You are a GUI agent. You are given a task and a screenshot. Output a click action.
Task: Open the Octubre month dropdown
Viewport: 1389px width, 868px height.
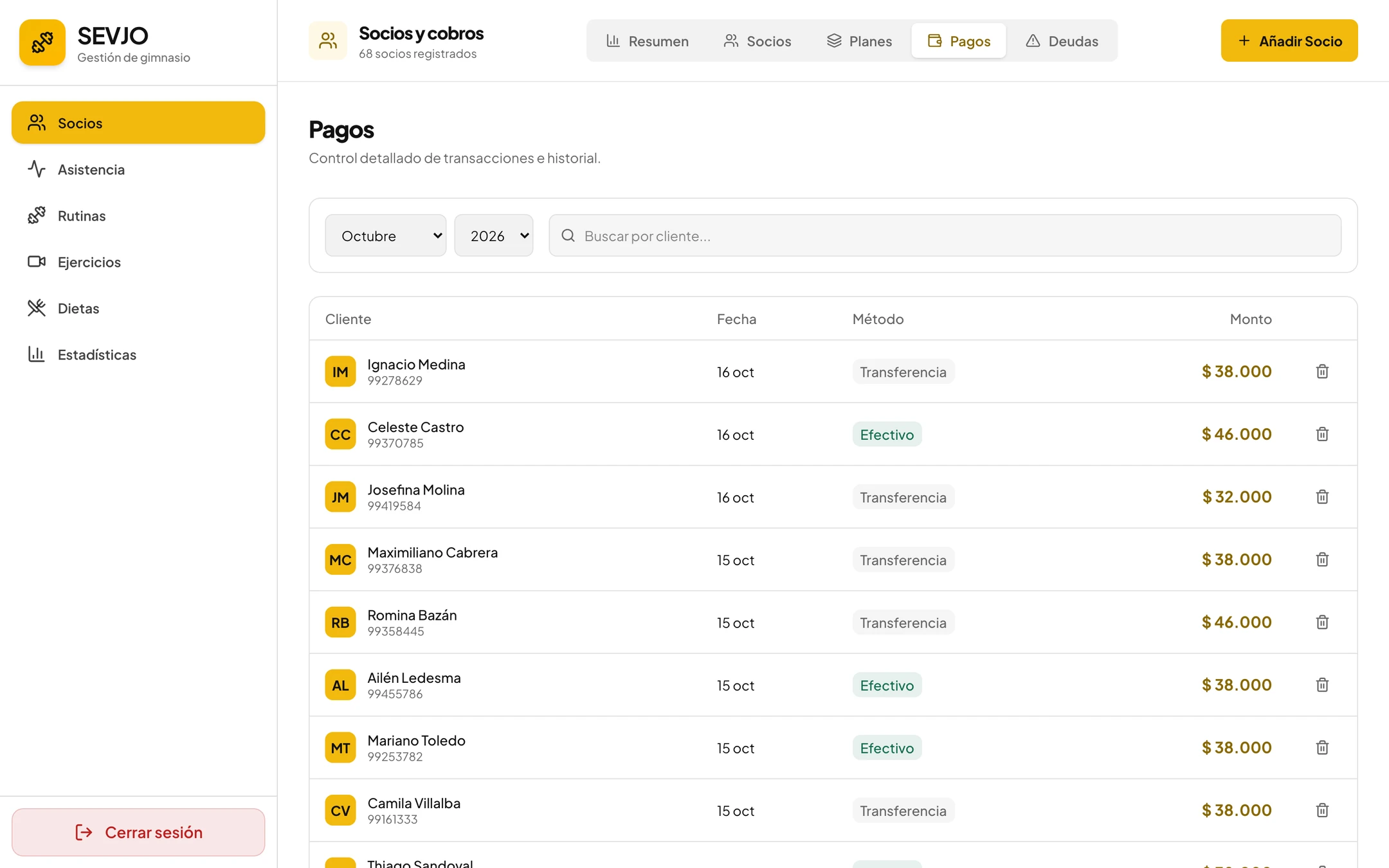point(386,235)
